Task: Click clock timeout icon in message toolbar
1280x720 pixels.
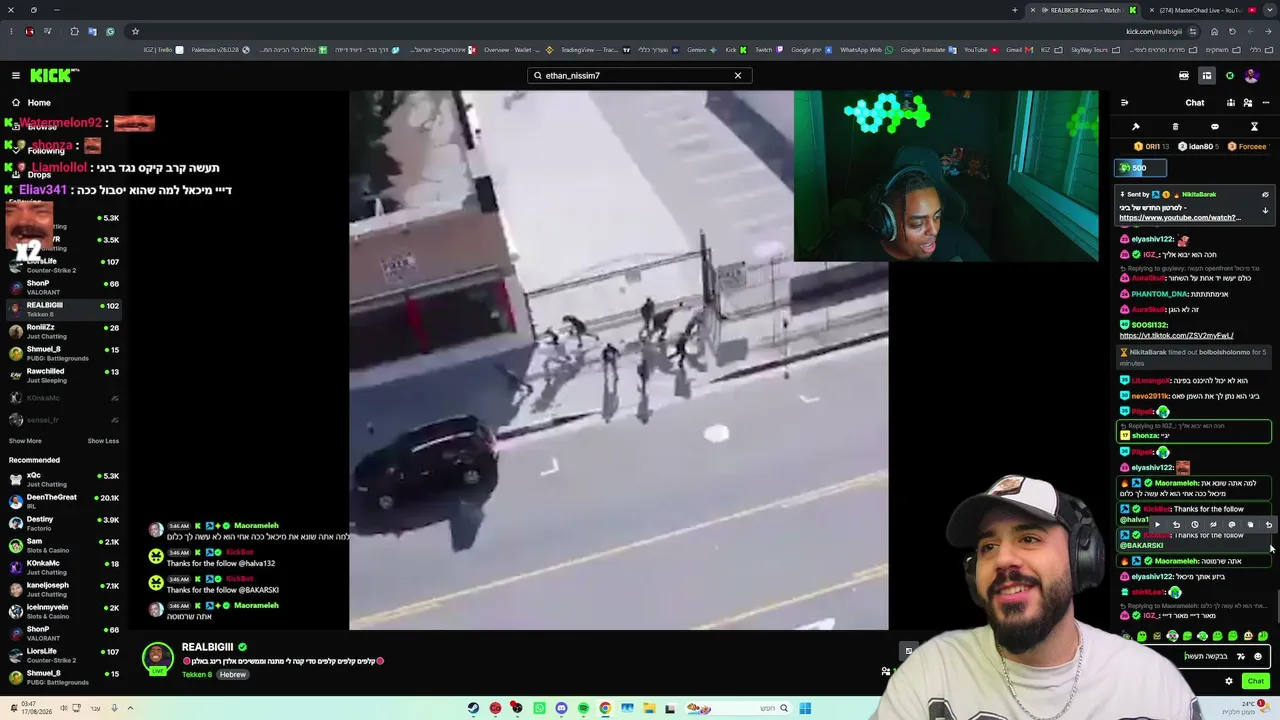Action: pos(1194,524)
